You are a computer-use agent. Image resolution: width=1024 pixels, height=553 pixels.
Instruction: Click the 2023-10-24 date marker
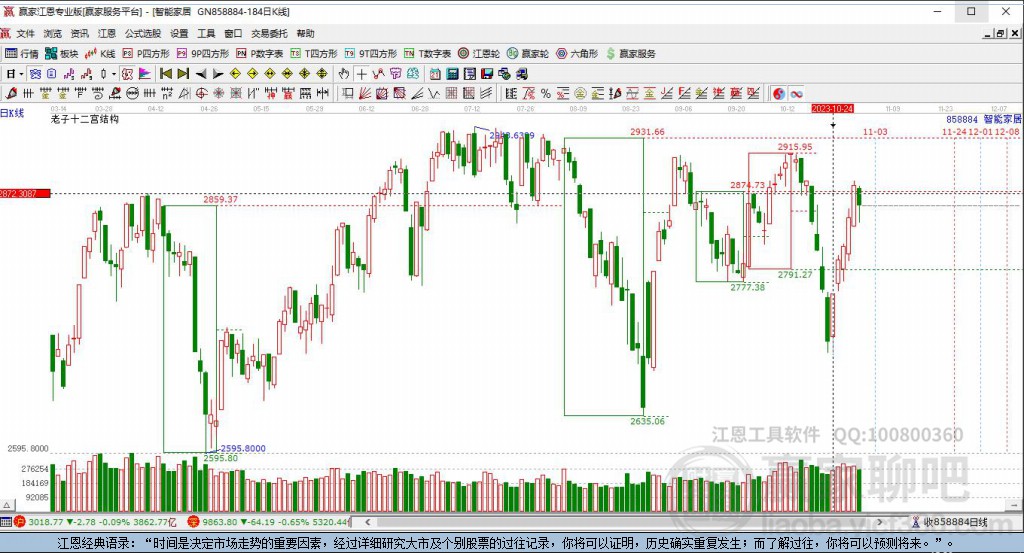pos(833,108)
